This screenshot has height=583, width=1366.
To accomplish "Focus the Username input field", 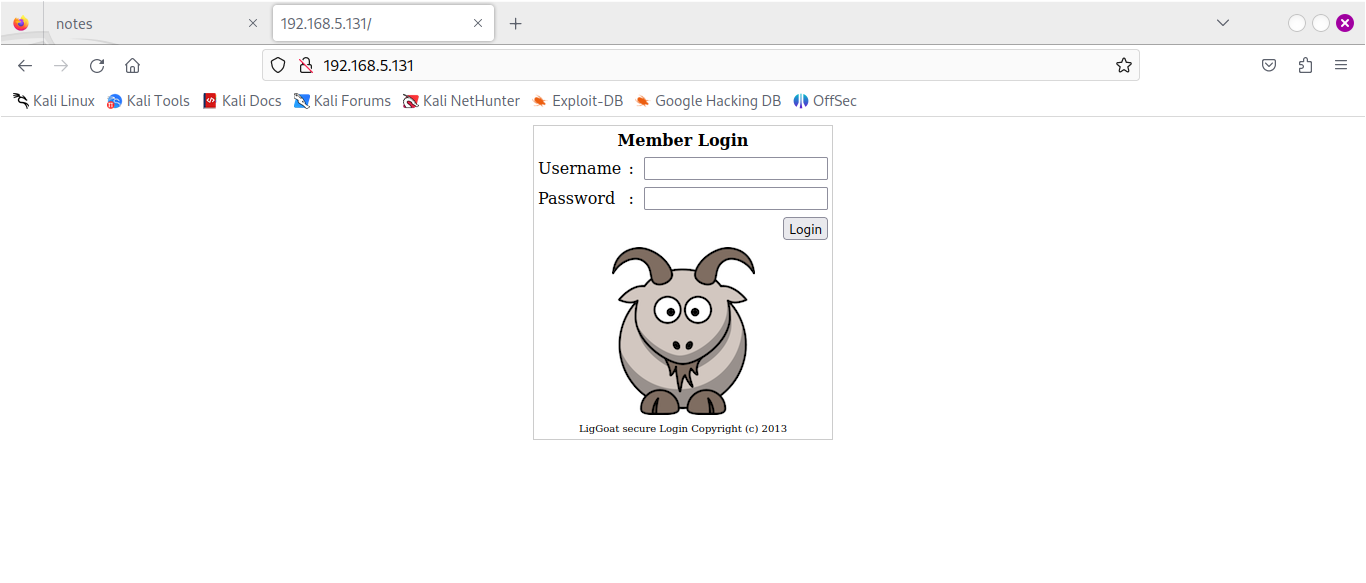I will [735, 169].
